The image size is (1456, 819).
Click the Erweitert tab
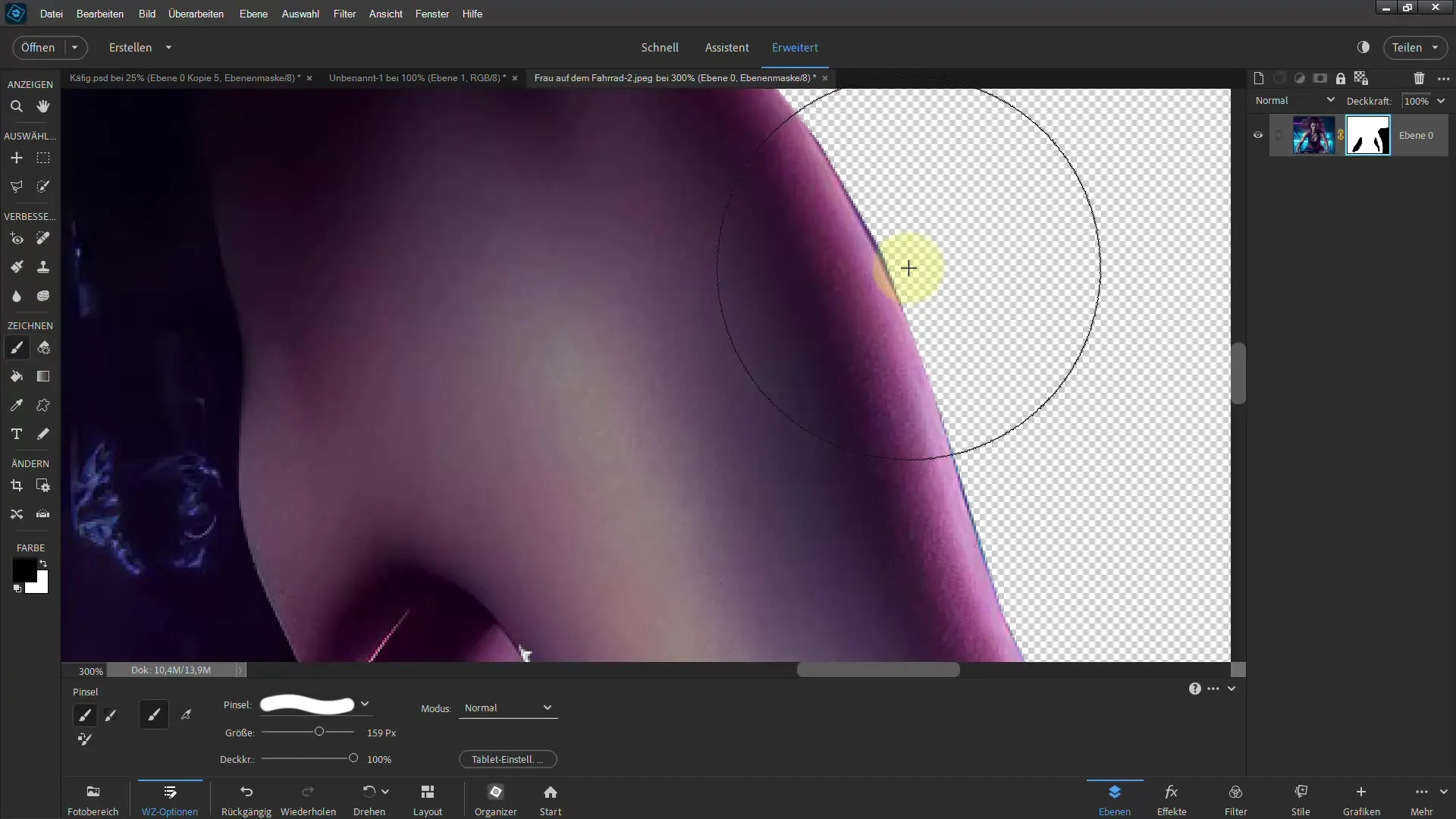(795, 47)
